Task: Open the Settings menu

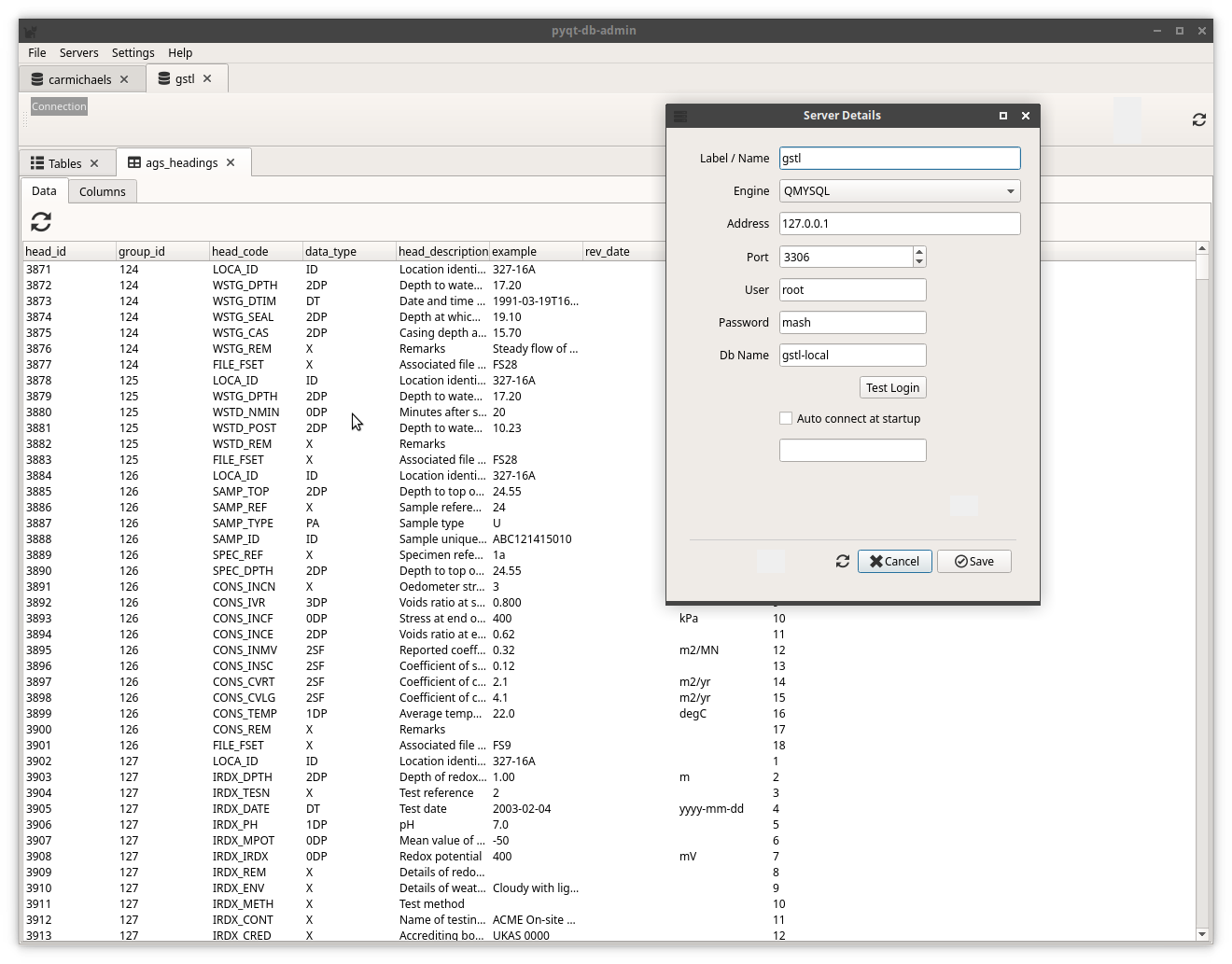Action: (x=133, y=53)
